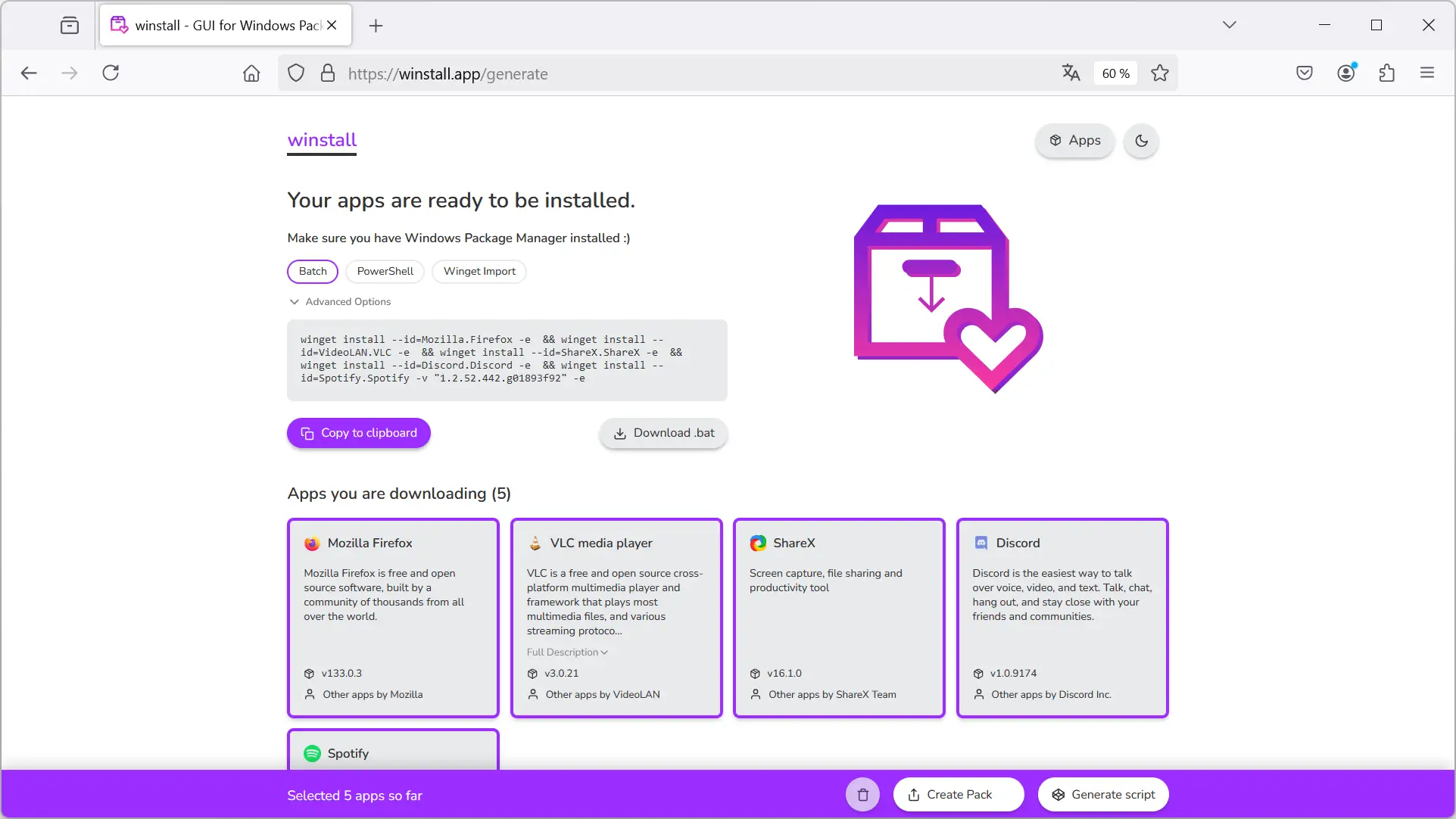The width and height of the screenshot is (1456, 819).
Task: Reload the current page
Action: tap(111, 73)
